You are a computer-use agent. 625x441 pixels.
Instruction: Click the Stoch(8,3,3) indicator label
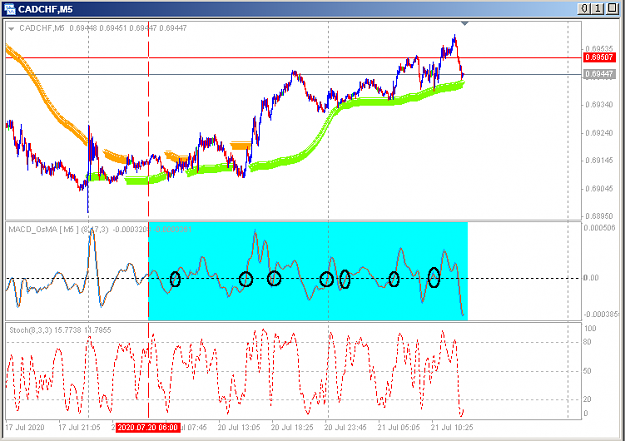tap(60, 330)
